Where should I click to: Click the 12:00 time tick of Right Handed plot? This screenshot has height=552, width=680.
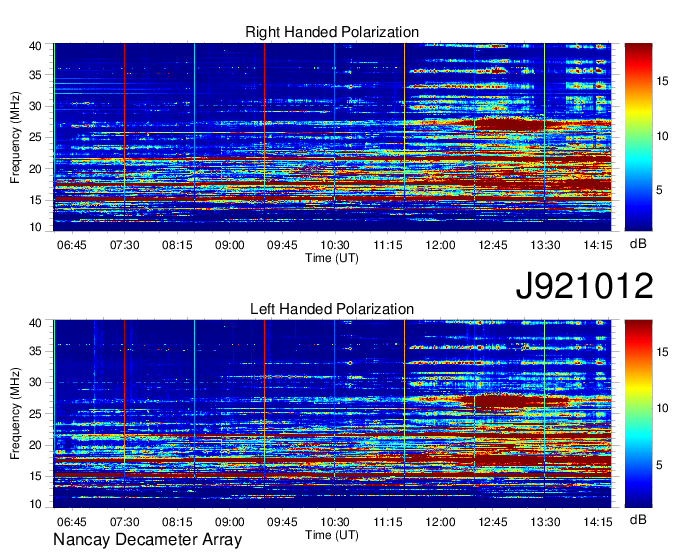440,245
